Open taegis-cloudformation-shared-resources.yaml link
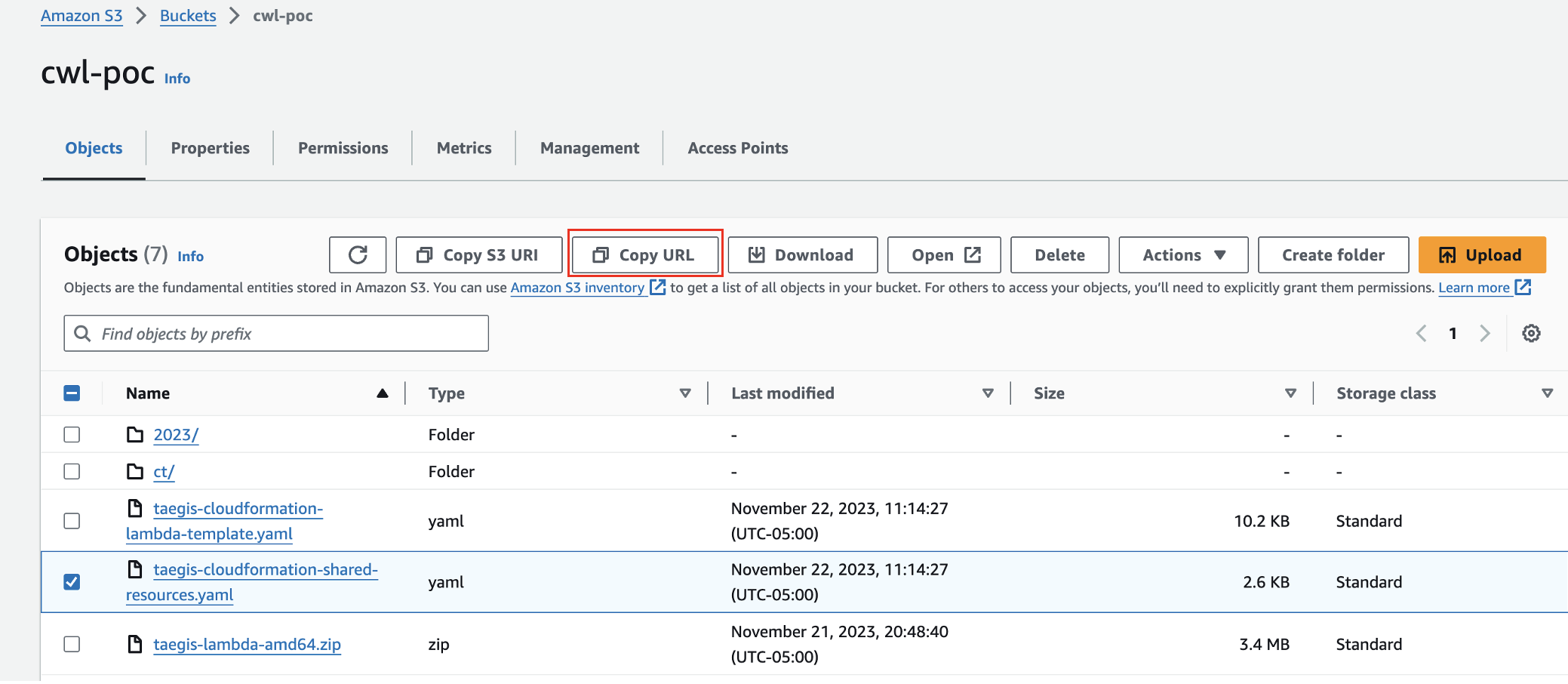The image size is (1568, 684). coord(252,582)
